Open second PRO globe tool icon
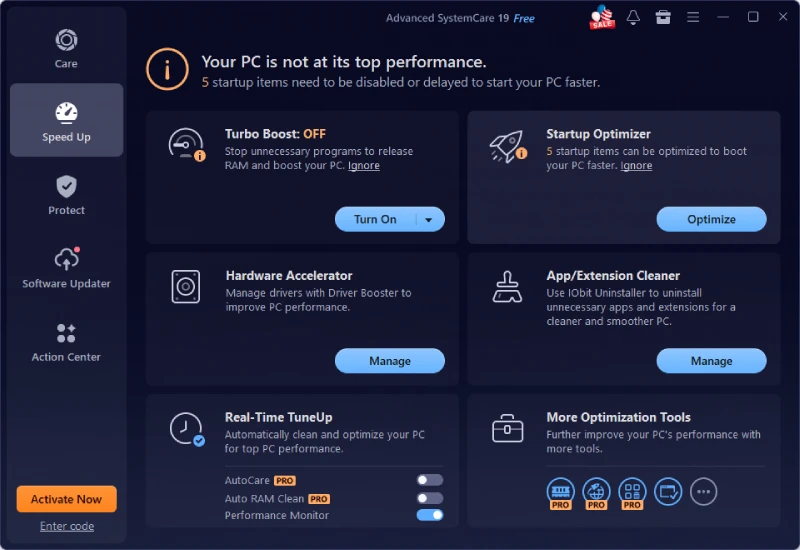This screenshot has width=800, height=550. [596, 493]
